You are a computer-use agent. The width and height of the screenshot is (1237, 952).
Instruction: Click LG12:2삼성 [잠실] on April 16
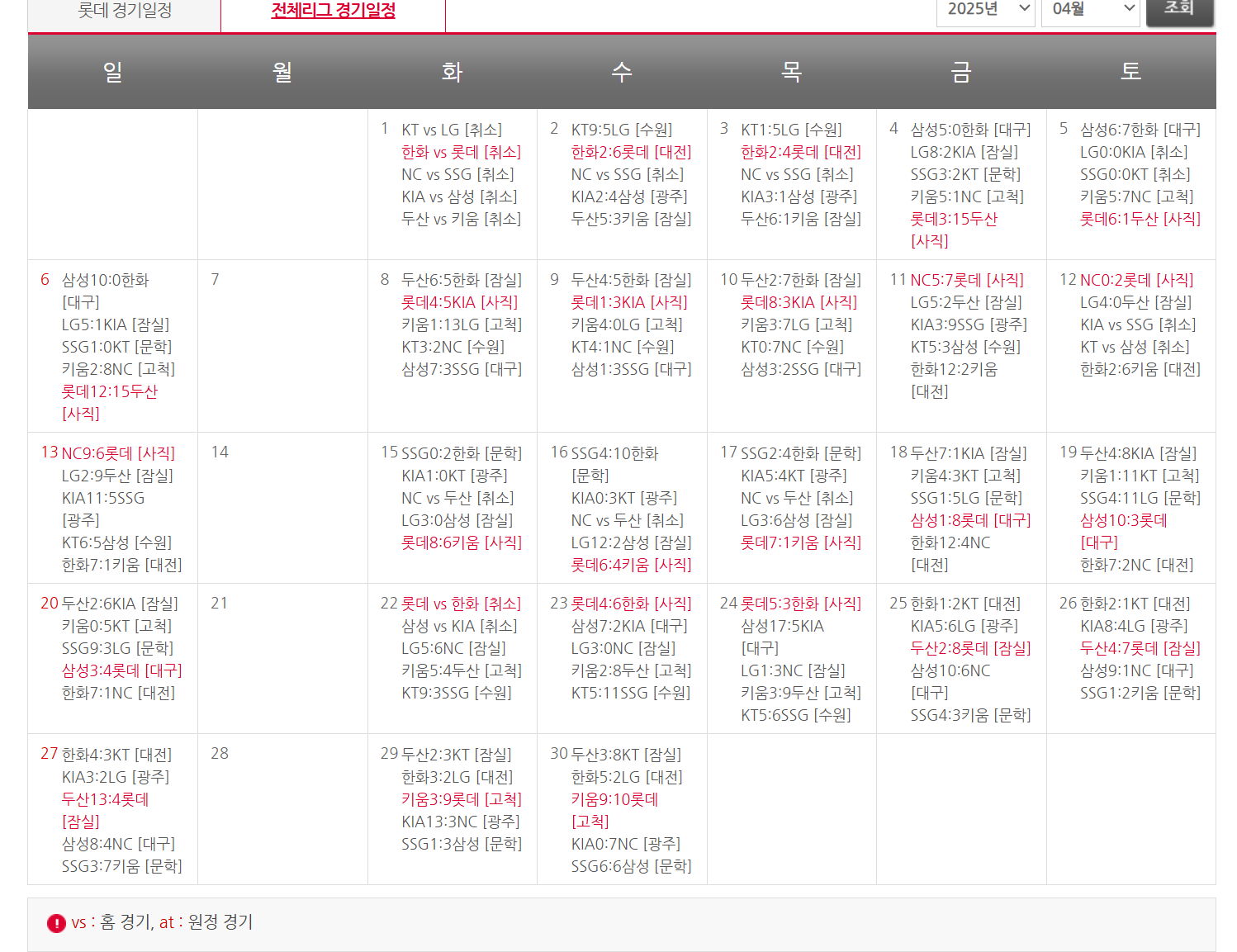click(632, 542)
